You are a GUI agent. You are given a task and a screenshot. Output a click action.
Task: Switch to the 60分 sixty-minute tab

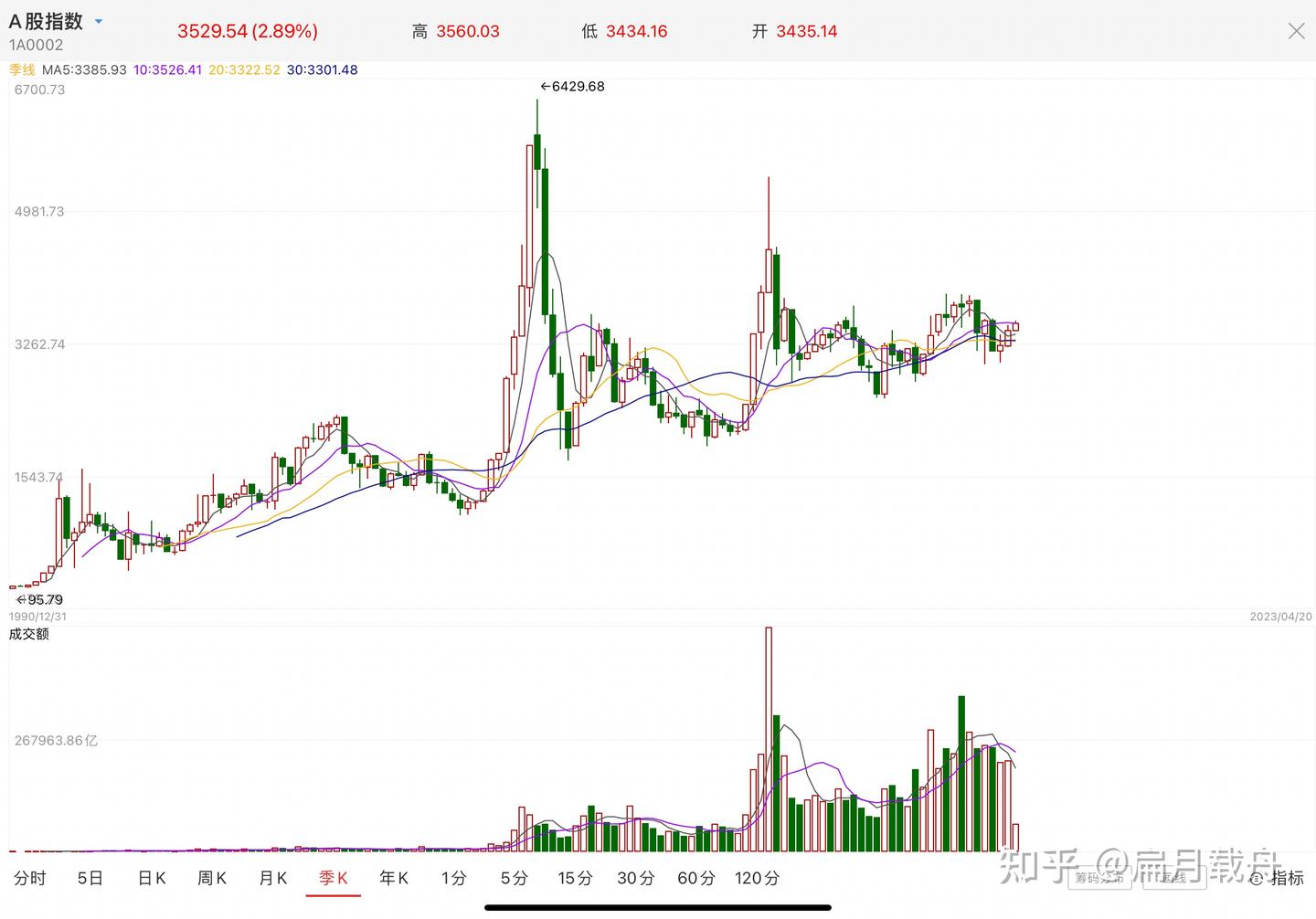coord(696,878)
